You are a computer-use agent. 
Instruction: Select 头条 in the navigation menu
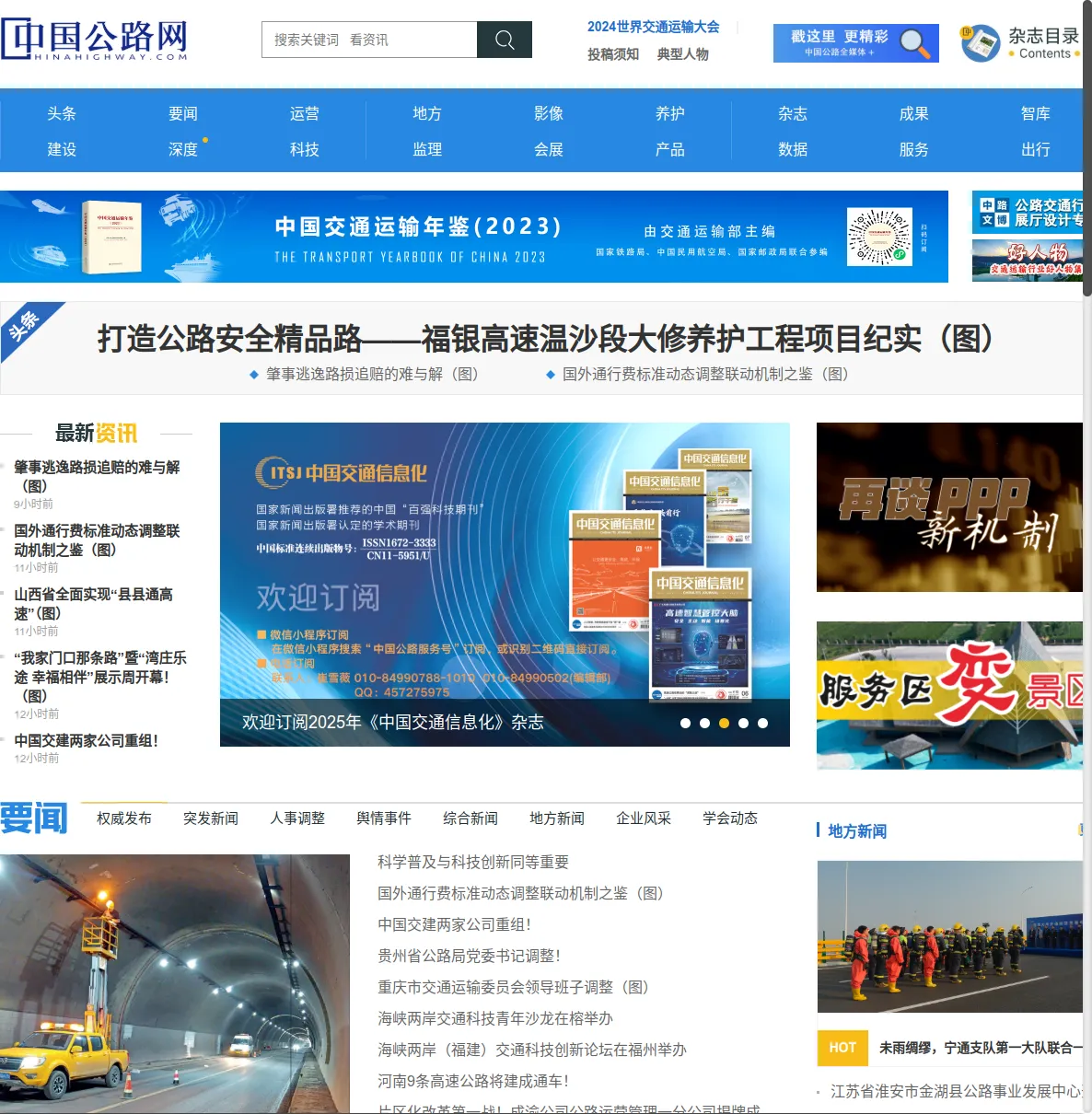pyautogui.click(x=62, y=113)
